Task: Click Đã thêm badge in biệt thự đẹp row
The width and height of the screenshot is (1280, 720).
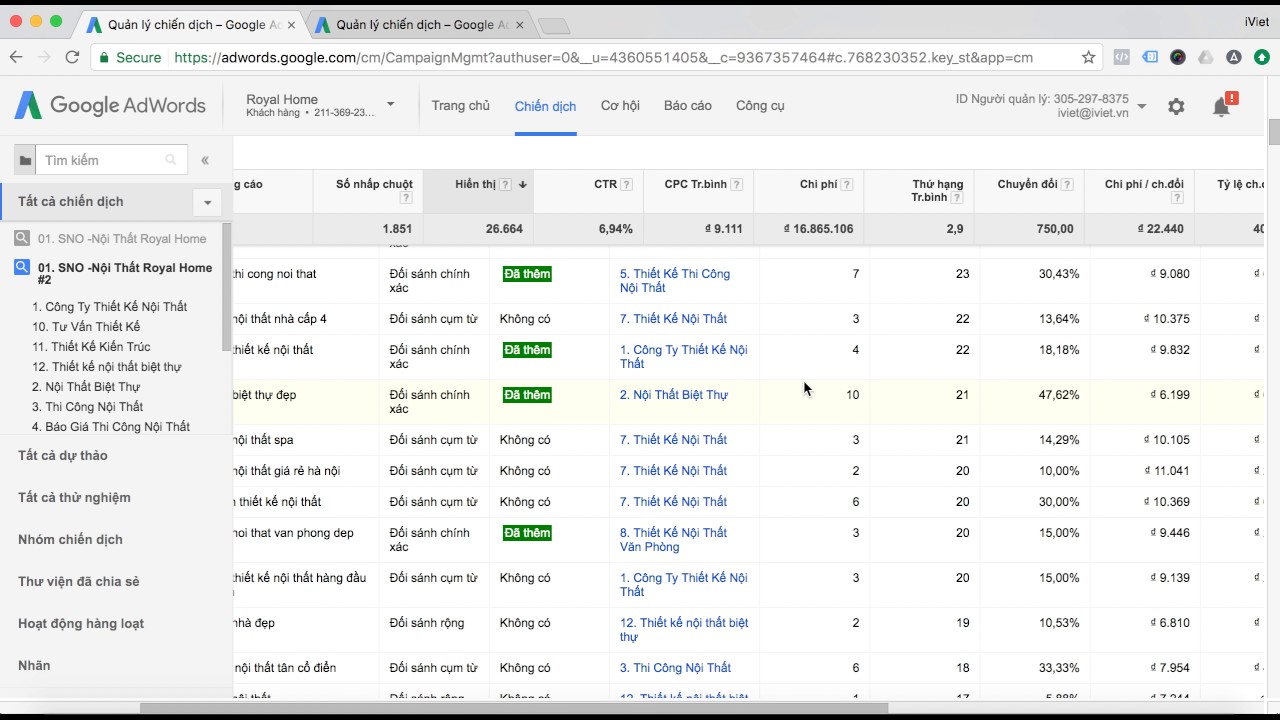Action: click(x=527, y=395)
